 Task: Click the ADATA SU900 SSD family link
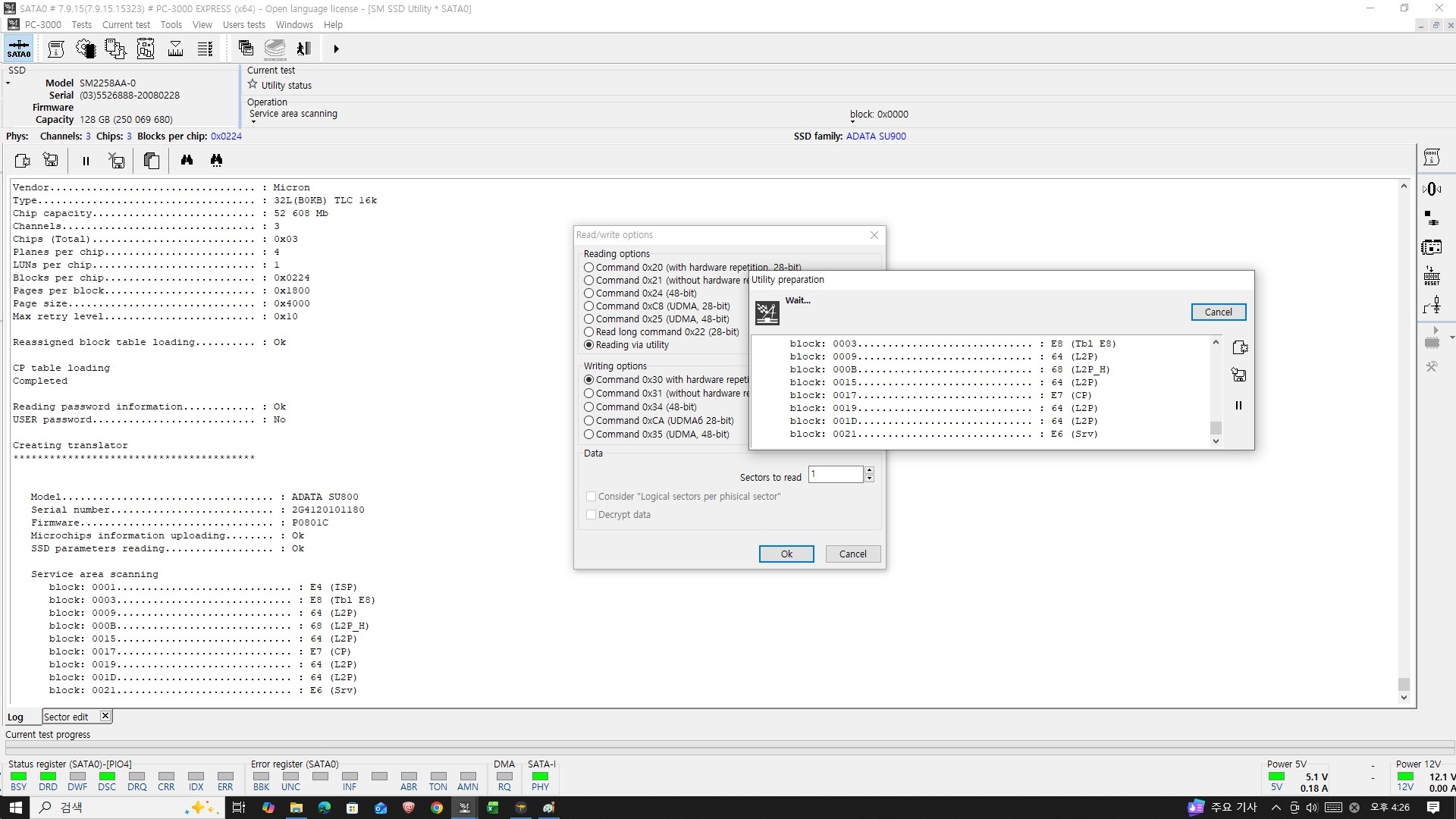(x=876, y=136)
